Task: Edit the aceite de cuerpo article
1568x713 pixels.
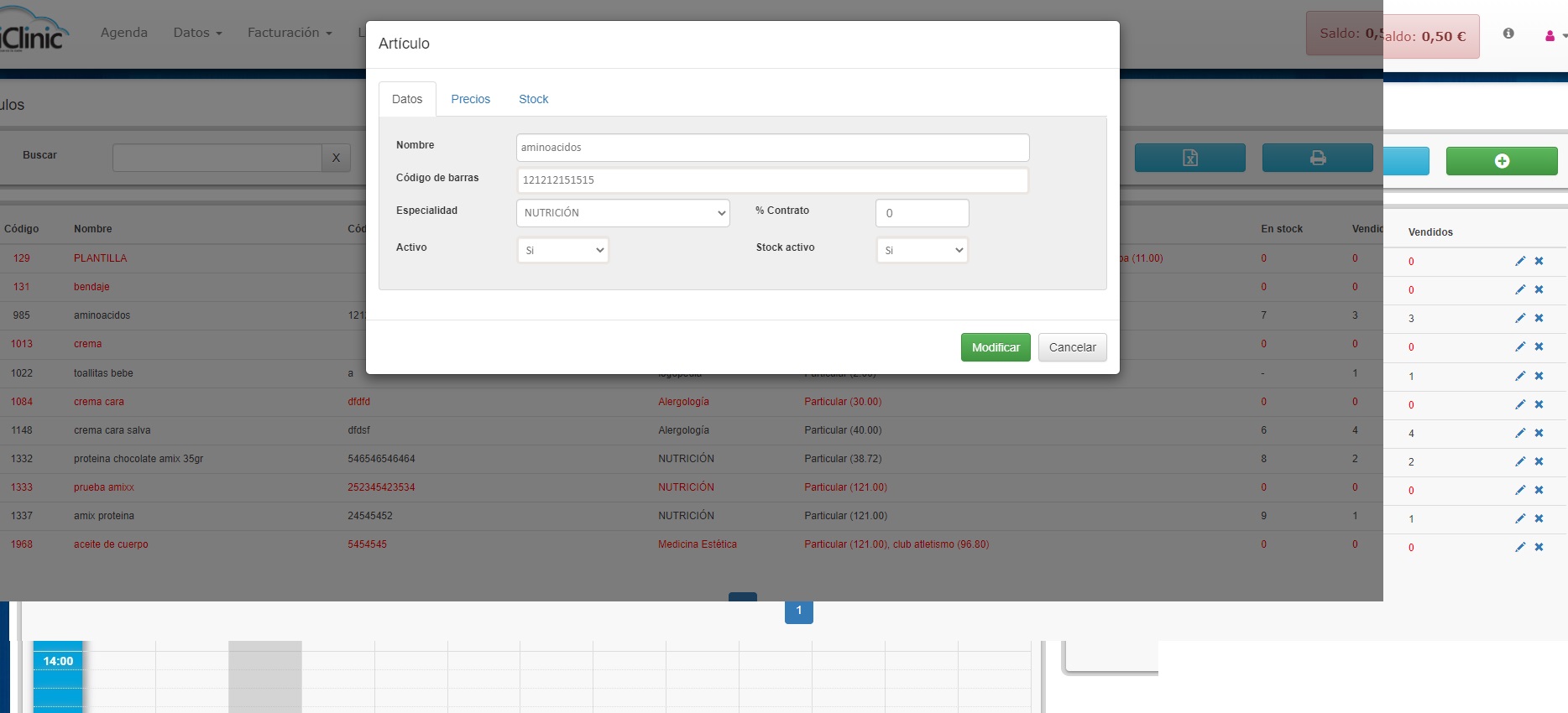Action: point(1520,547)
